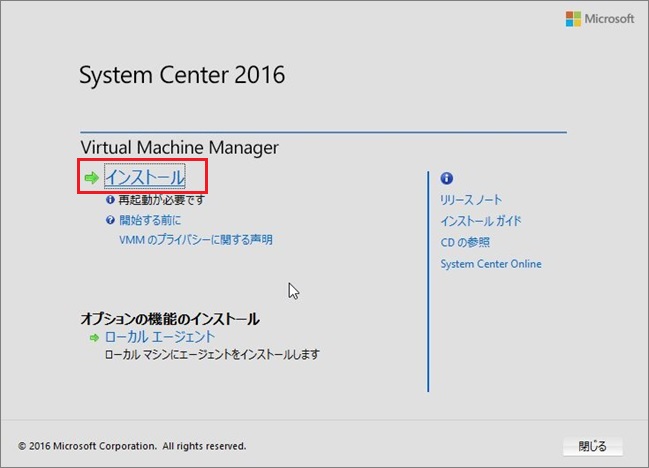This screenshot has width=649, height=468.
Task: Open VMM のプライバシーに関する声明 link
Action: point(195,240)
